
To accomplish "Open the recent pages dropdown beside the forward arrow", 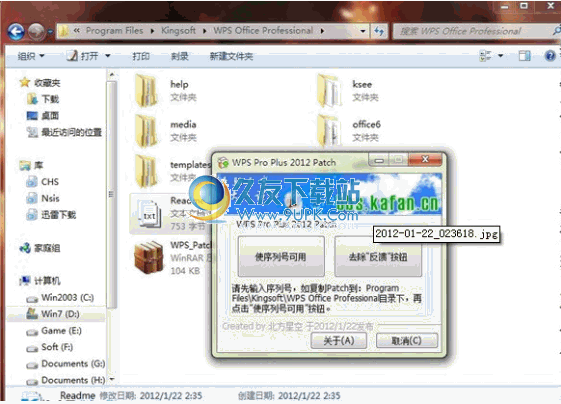I will 50,32.
